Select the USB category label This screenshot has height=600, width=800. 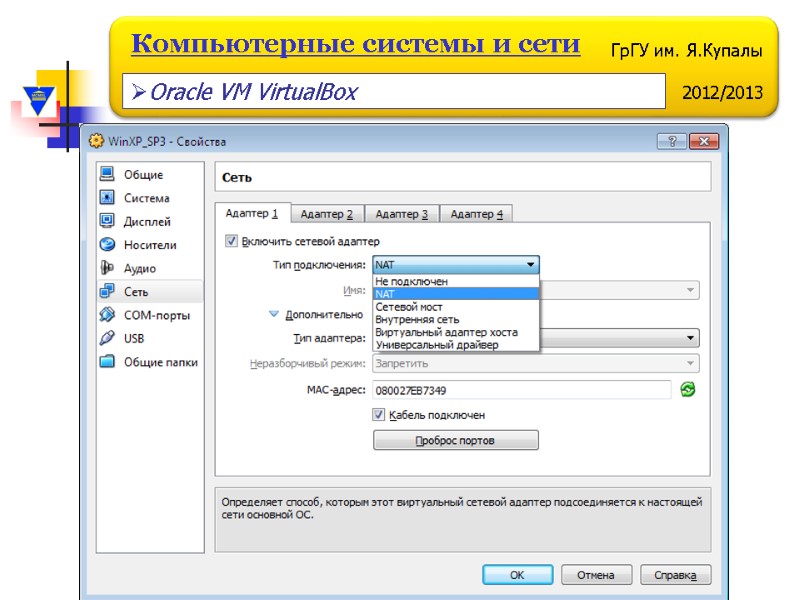coord(134,339)
